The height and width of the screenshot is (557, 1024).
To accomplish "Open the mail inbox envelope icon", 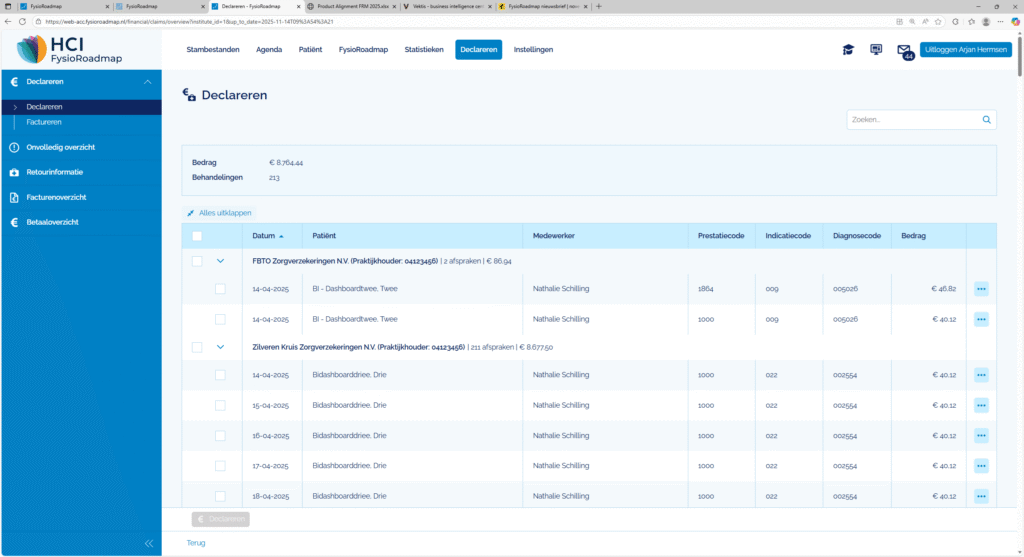I will [904, 50].
